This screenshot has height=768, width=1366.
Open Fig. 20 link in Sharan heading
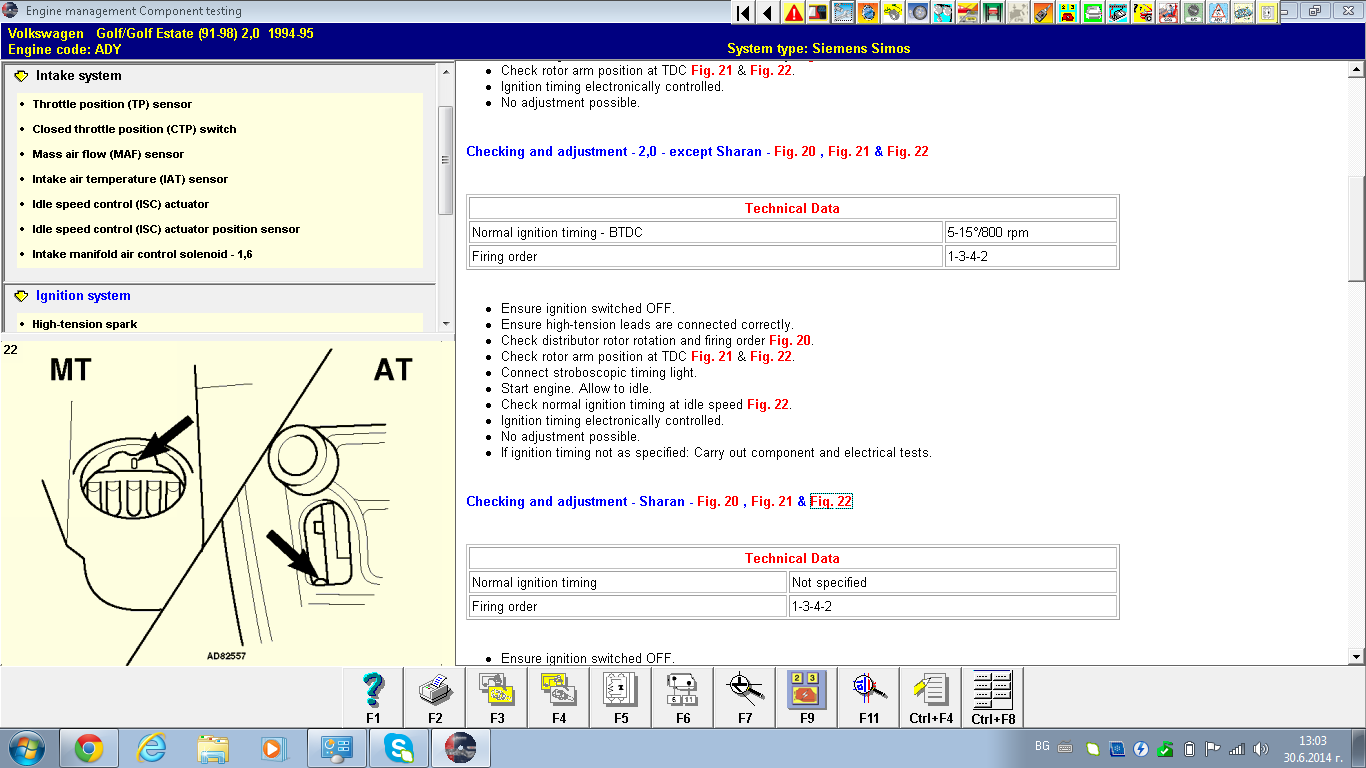click(x=718, y=502)
